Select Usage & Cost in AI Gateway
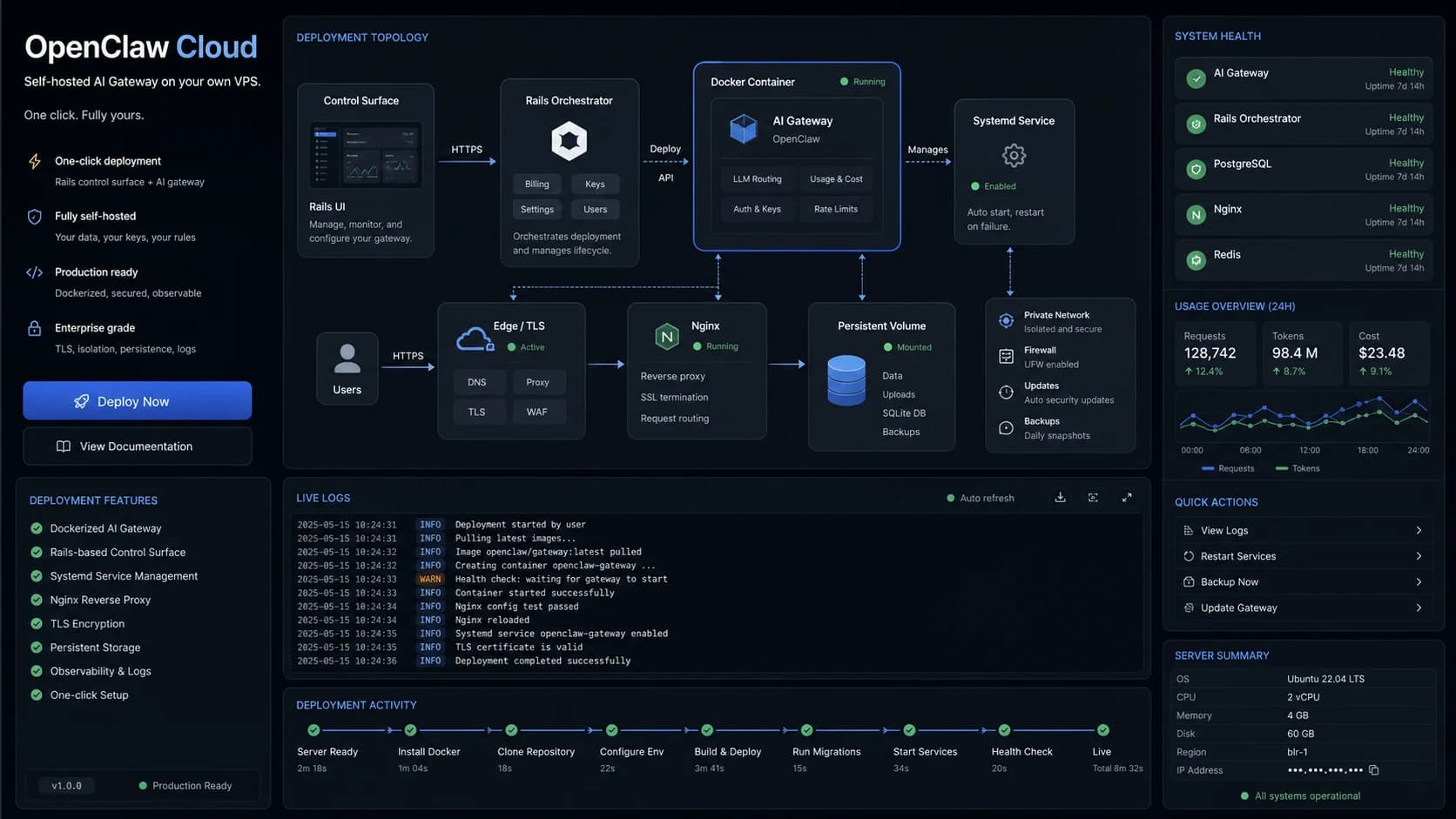1456x819 pixels. click(836, 178)
